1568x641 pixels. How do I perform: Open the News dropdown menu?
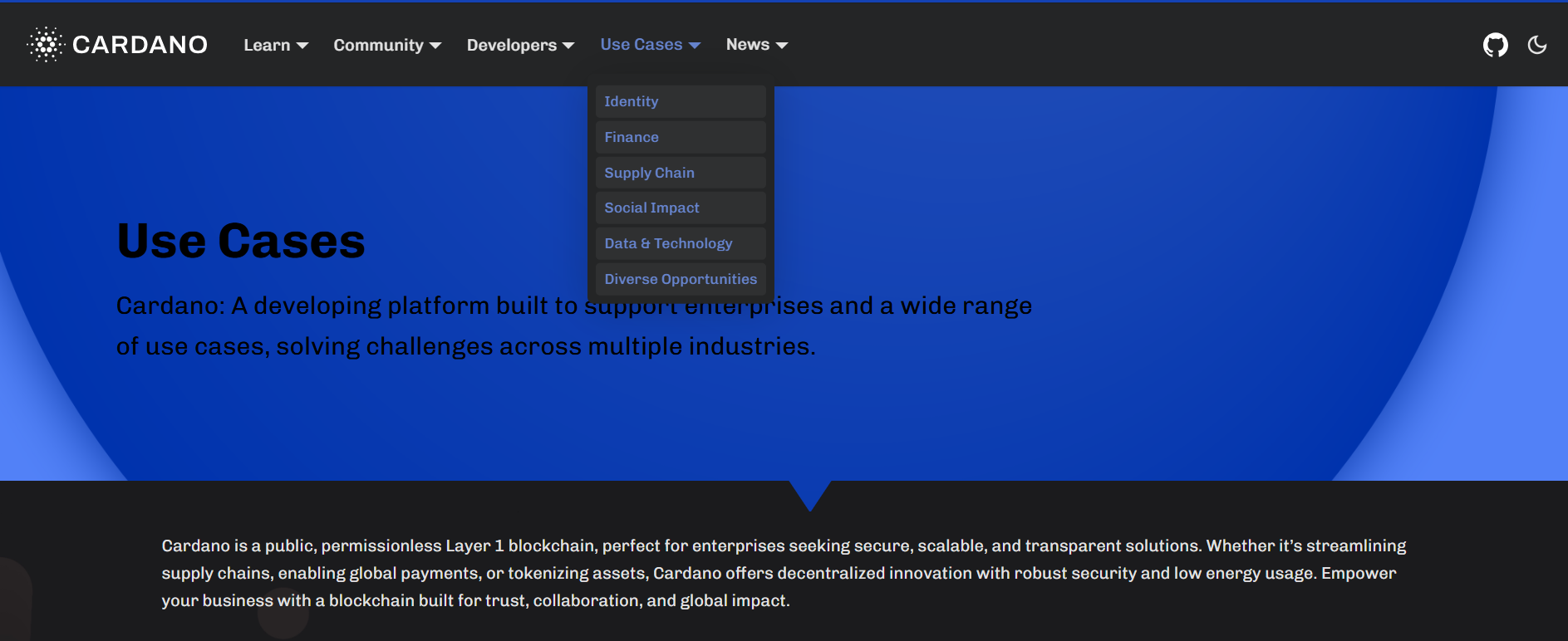click(x=748, y=45)
